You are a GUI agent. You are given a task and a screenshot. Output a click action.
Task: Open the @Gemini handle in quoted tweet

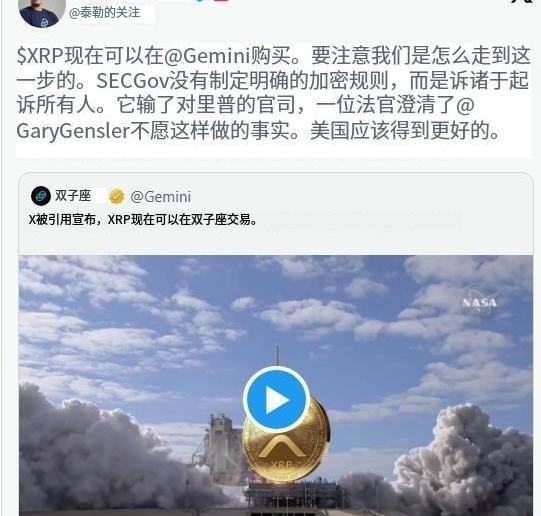160,197
